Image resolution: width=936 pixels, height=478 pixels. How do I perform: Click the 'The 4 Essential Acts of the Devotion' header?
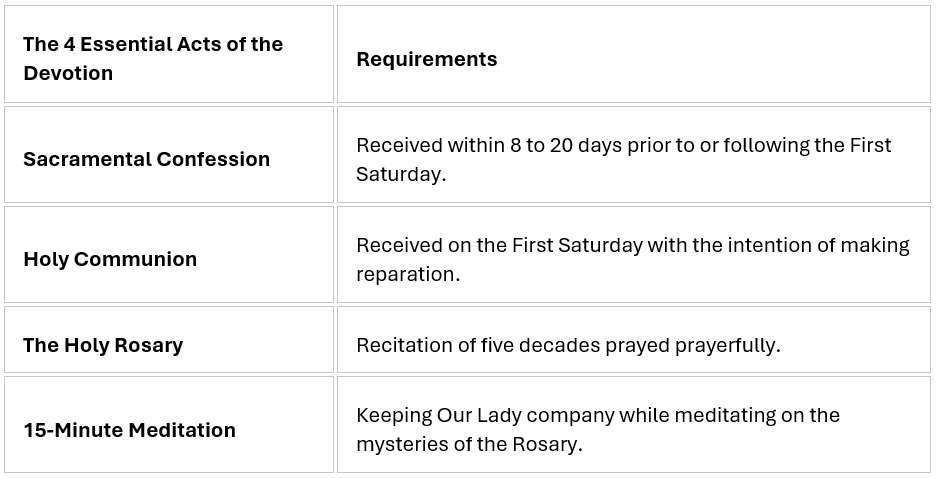pos(169,54)
